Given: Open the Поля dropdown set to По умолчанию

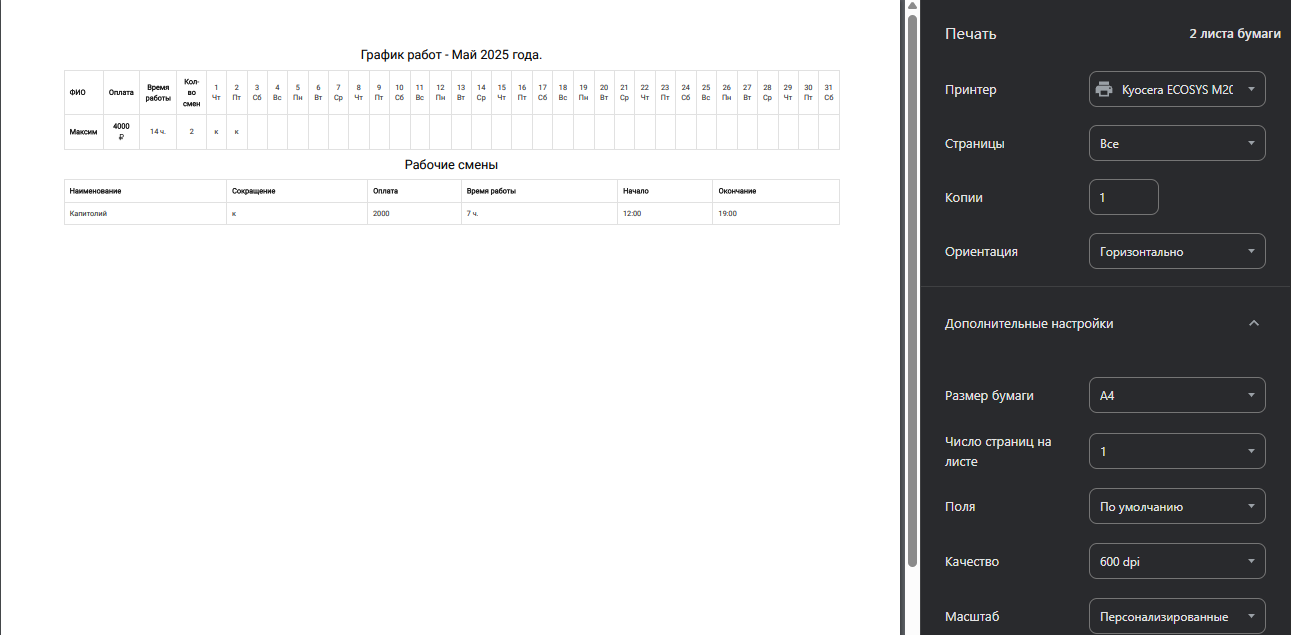Looking at the screenshot, I should pos(1176,506).
